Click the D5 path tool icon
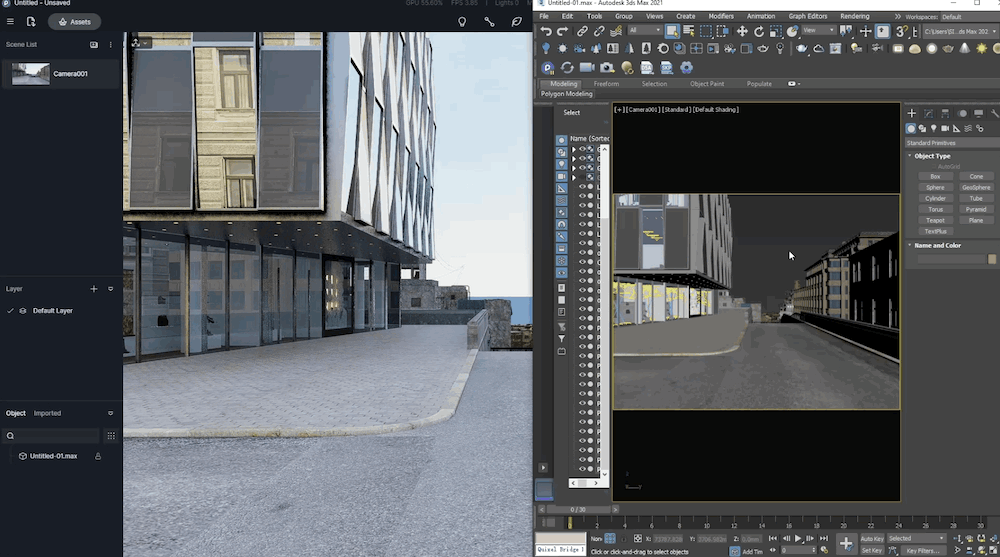 [489, 22]
